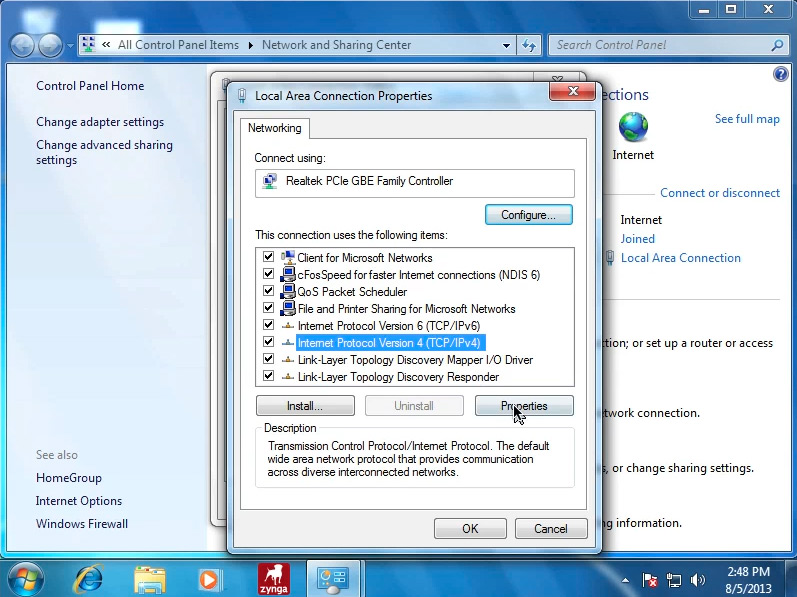This screenshot has height=597, width=797.
Task: Click the IPv4 protocol icon
Action: 288,342
